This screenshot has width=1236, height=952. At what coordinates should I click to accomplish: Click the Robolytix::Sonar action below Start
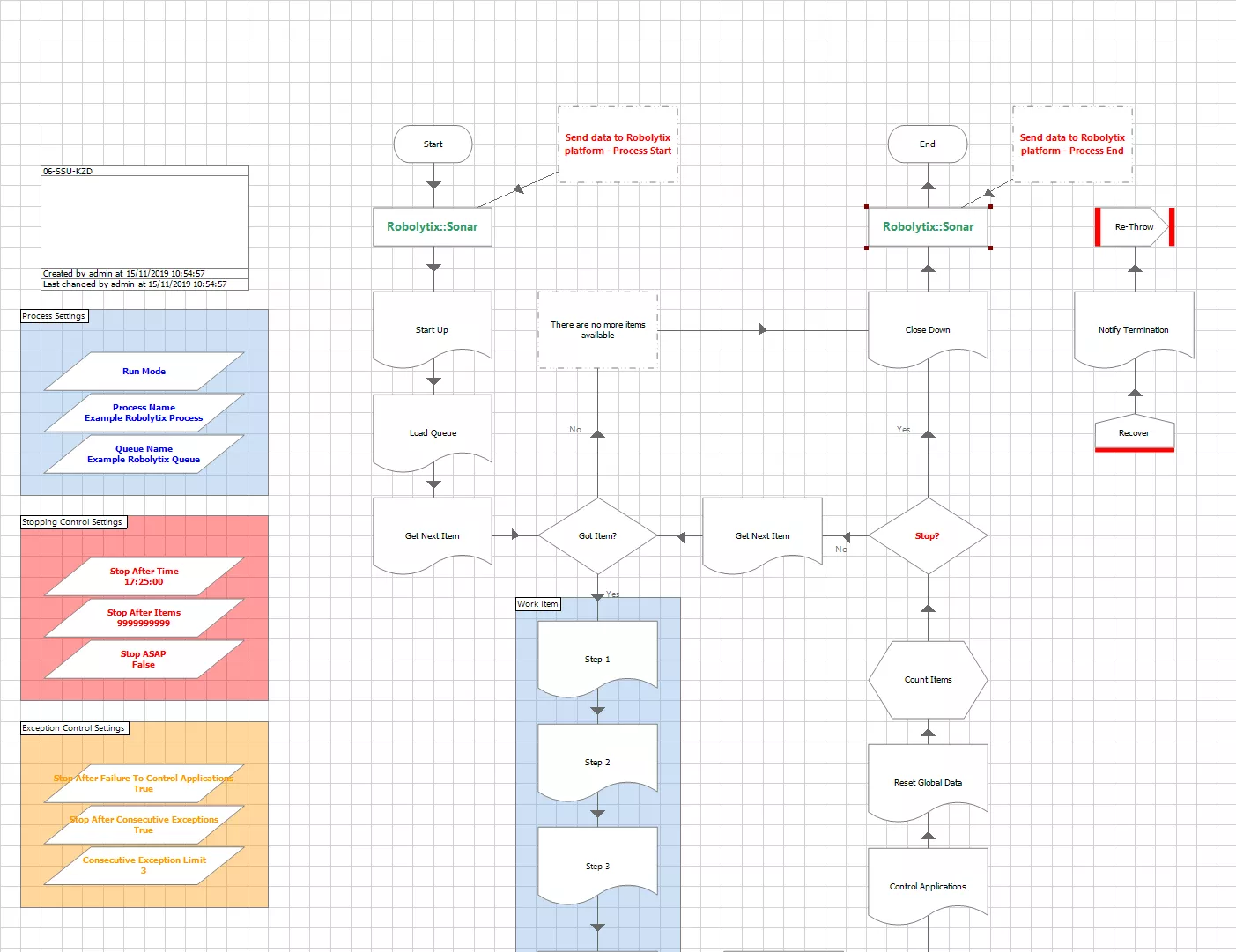coord(433,226)
